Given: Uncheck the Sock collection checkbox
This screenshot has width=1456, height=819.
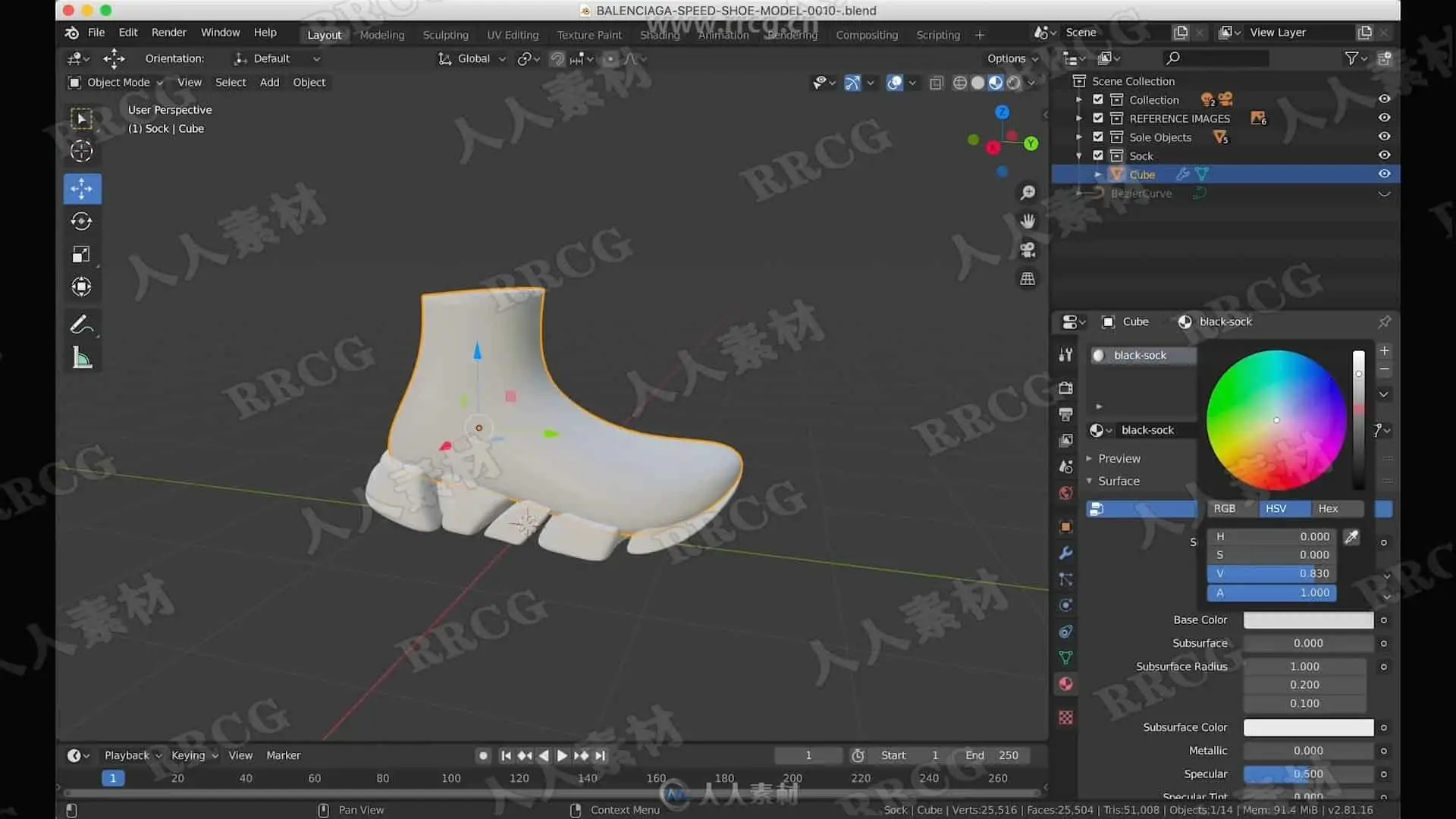Looking at the screenshot, I should tap(1097, 155).
